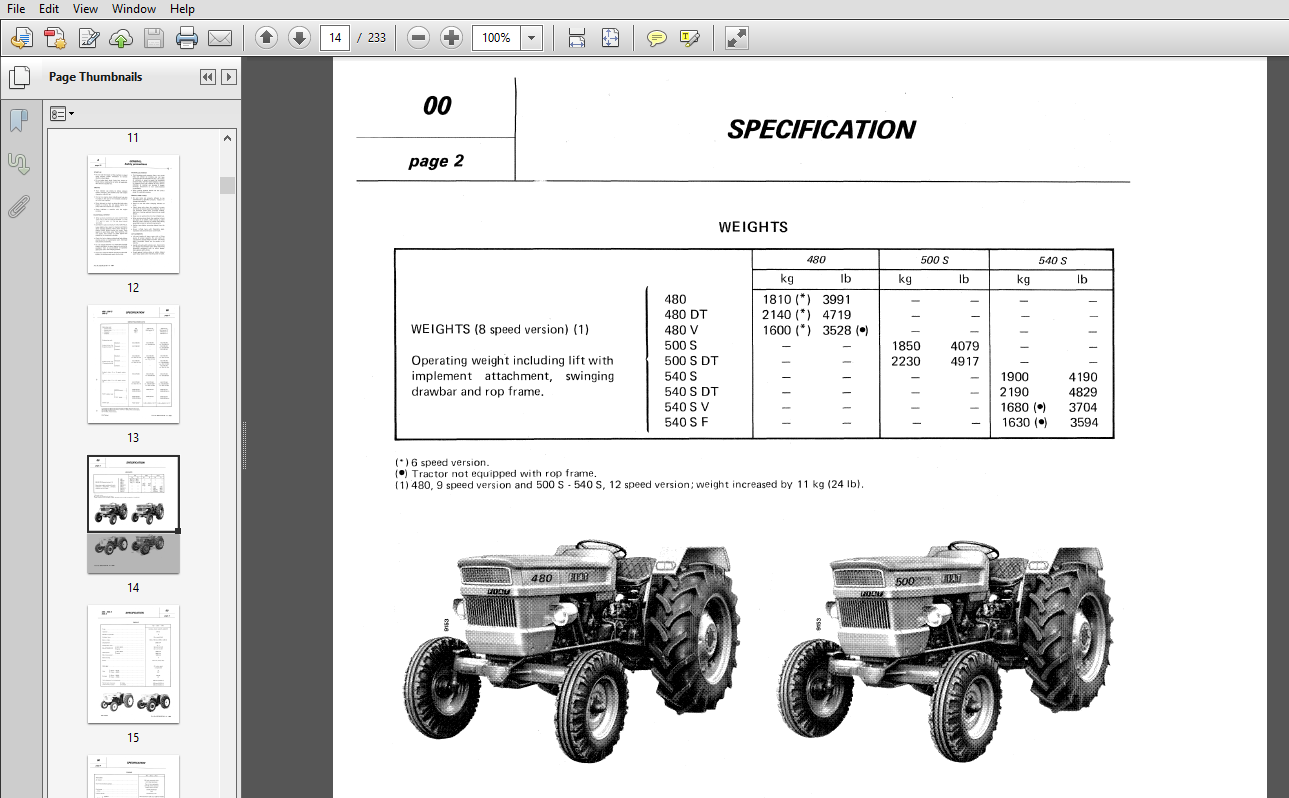Open the Edit menu
Screen dimensions: 1289x798
tap(49, 9)
